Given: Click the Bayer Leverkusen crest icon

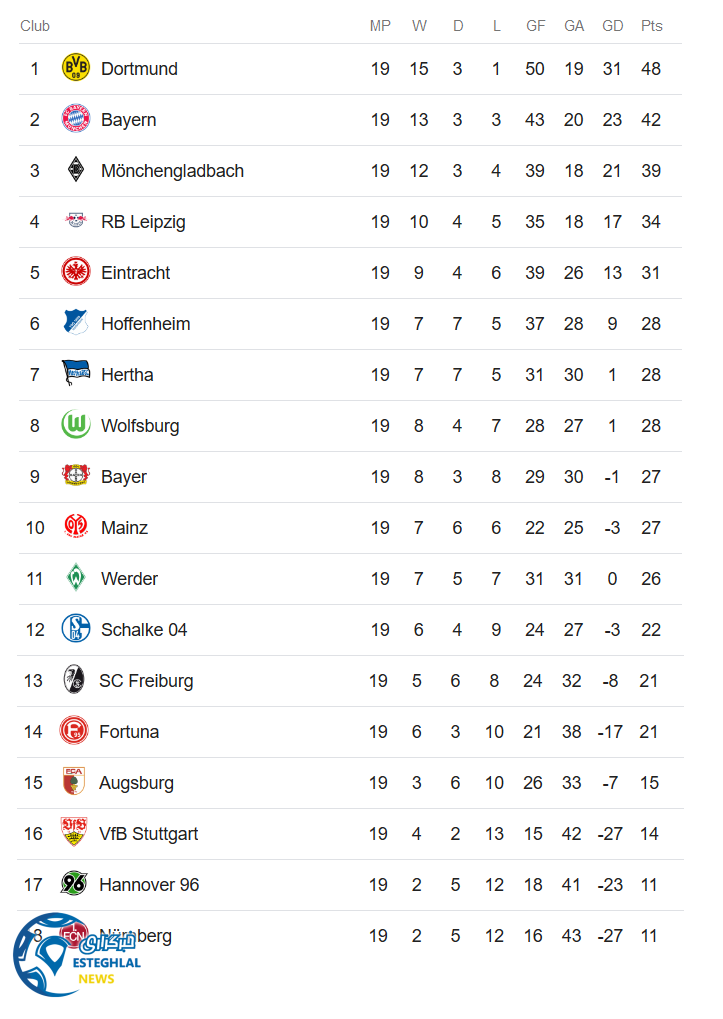Looking at the screenshot, I should coord(76,476).
